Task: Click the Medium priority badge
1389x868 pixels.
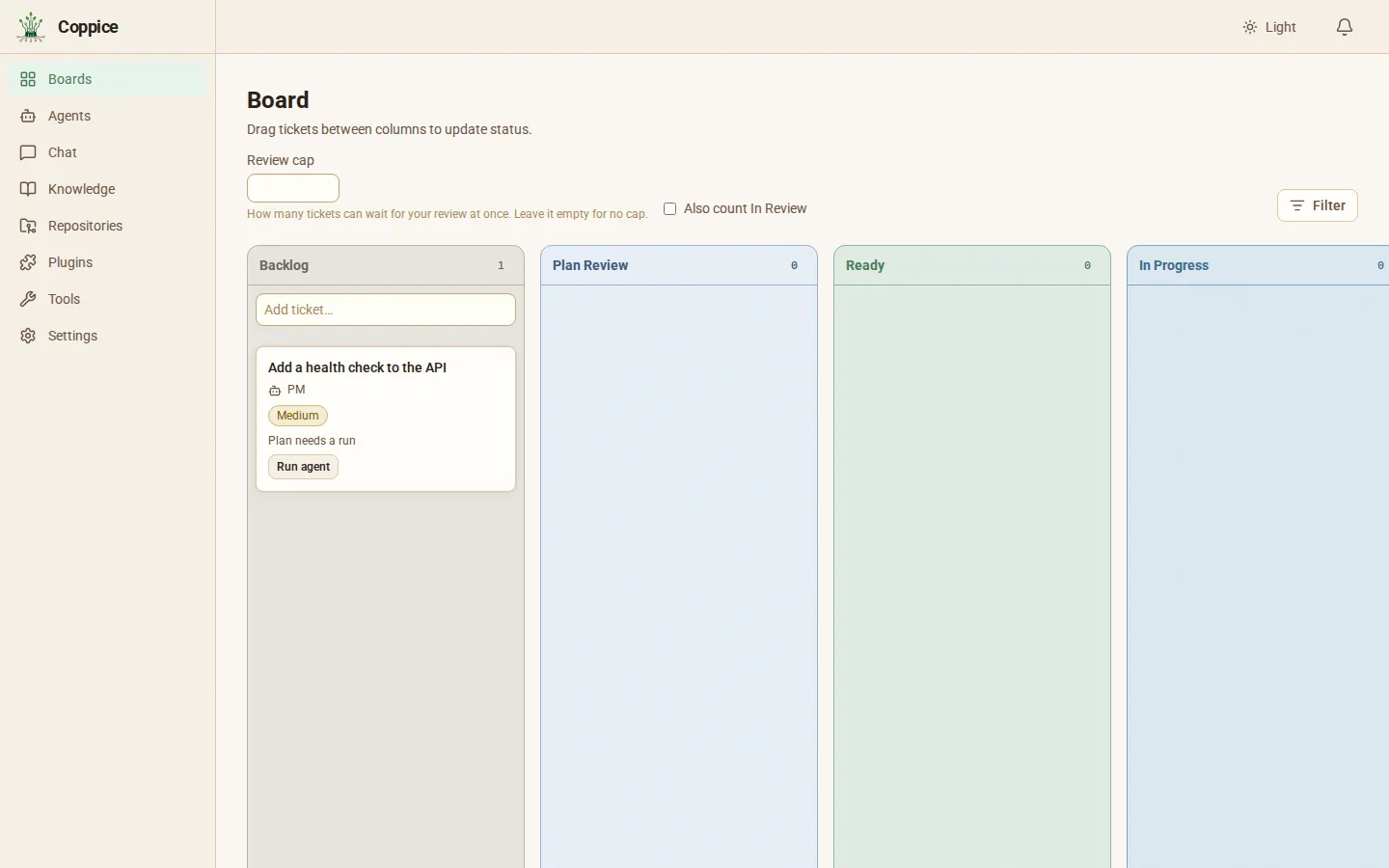Action: coord(298,416)
